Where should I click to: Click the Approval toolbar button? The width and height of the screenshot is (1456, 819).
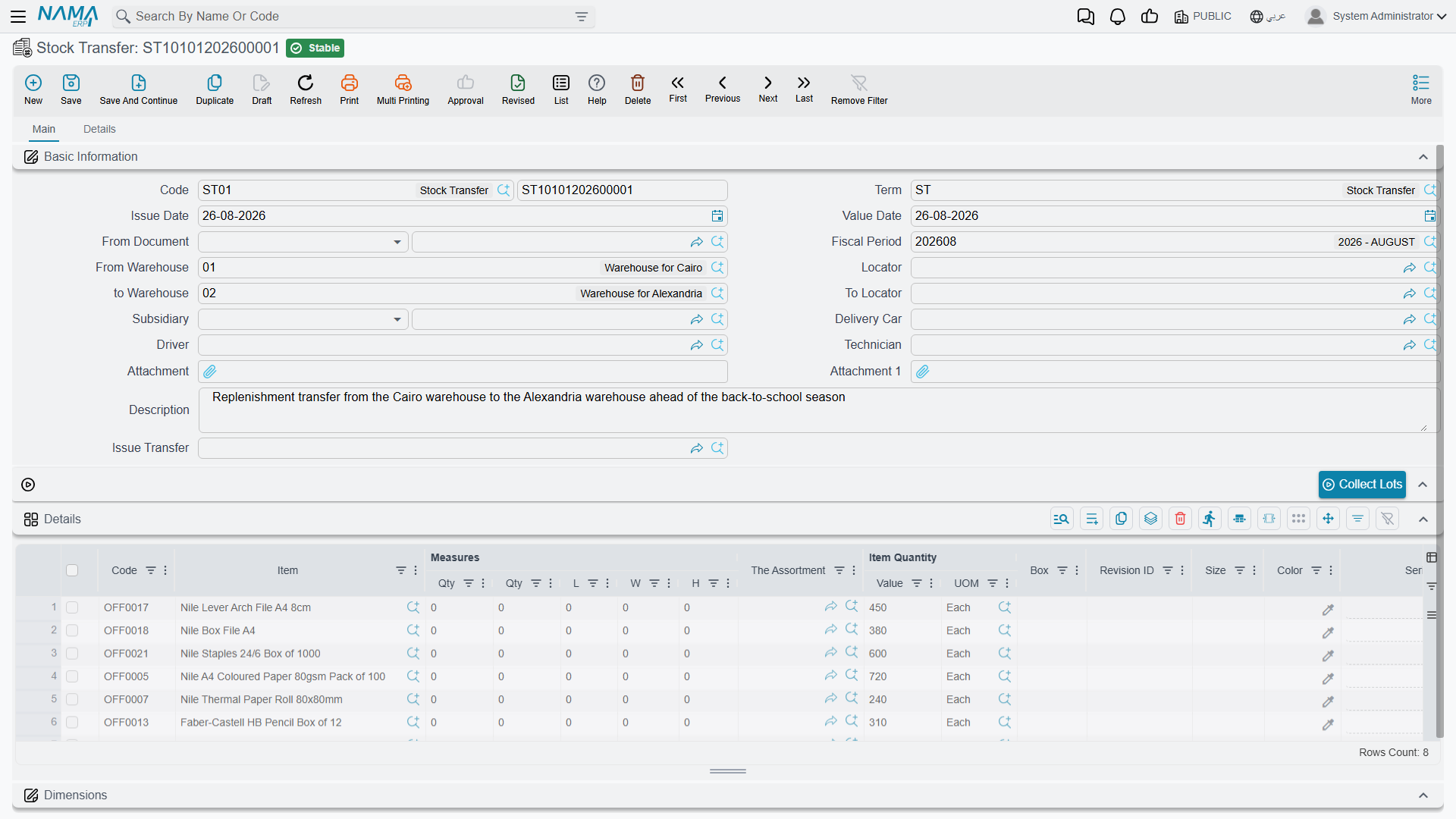466,89
